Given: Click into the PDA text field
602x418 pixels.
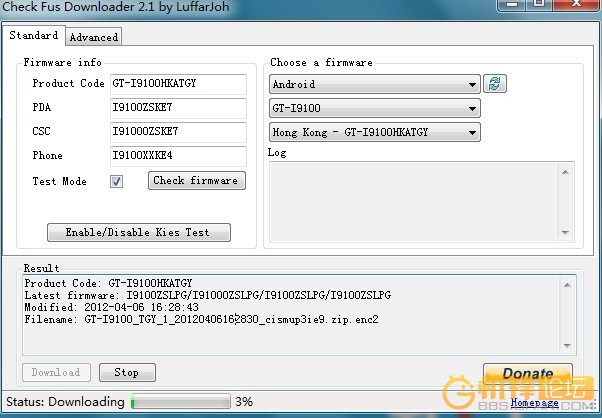Looking at the screenshot, I should (x=178, y=108).
